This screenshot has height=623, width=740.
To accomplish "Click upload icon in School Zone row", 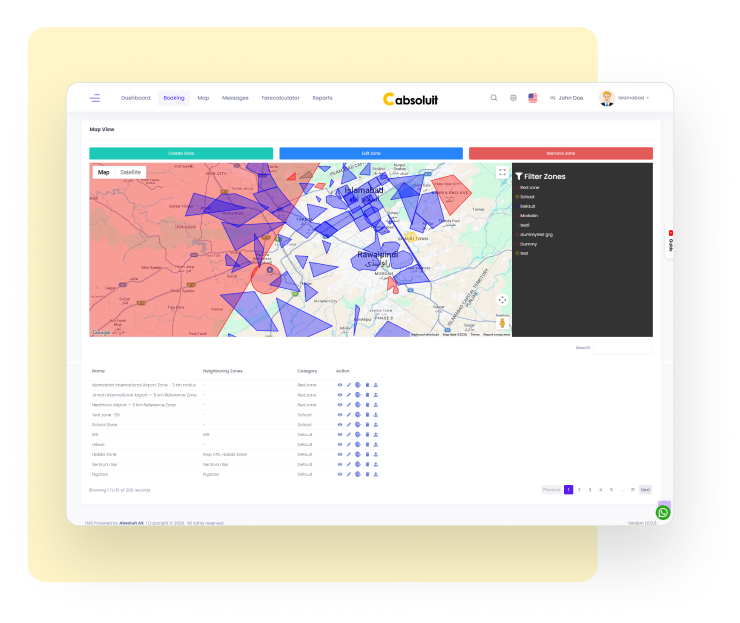I will (x=376, y=425).
